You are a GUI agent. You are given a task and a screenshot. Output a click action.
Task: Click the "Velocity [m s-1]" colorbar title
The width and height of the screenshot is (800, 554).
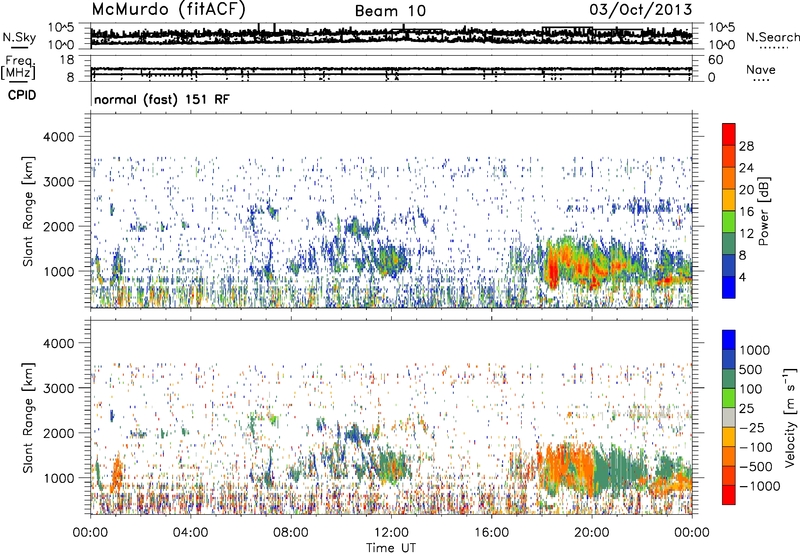coord(790,417)
